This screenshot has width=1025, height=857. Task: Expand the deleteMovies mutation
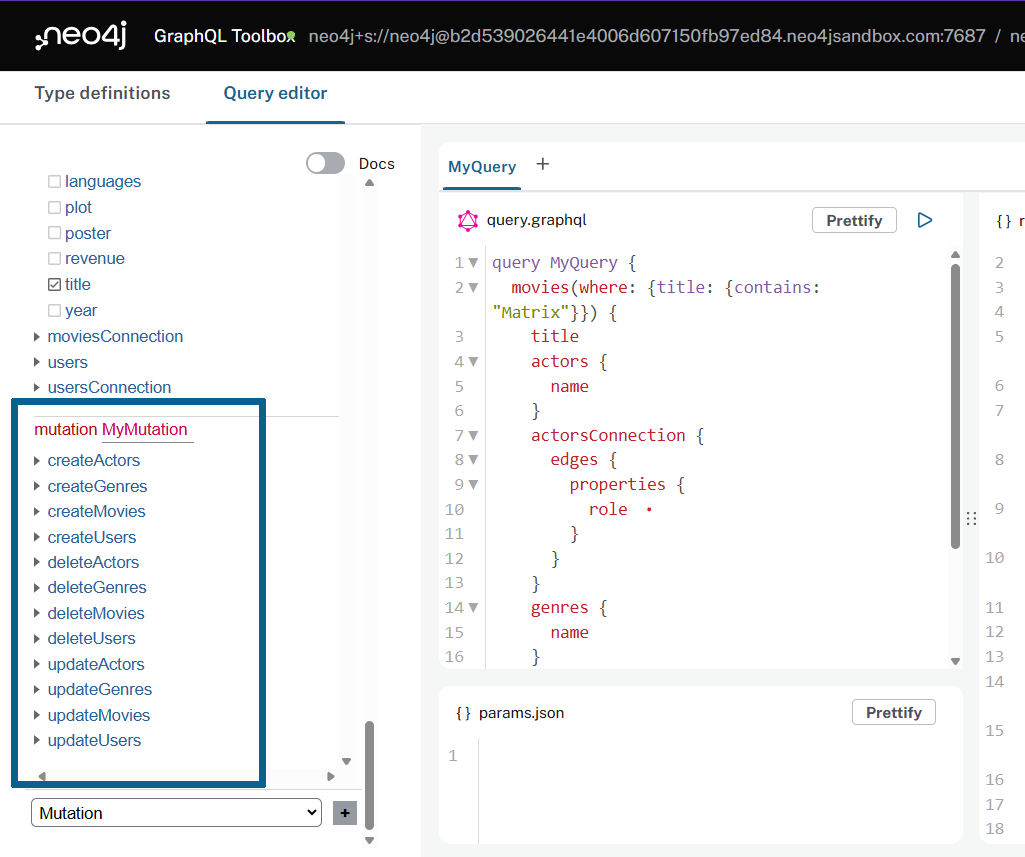pyautogui.click(x=37, y=613)
